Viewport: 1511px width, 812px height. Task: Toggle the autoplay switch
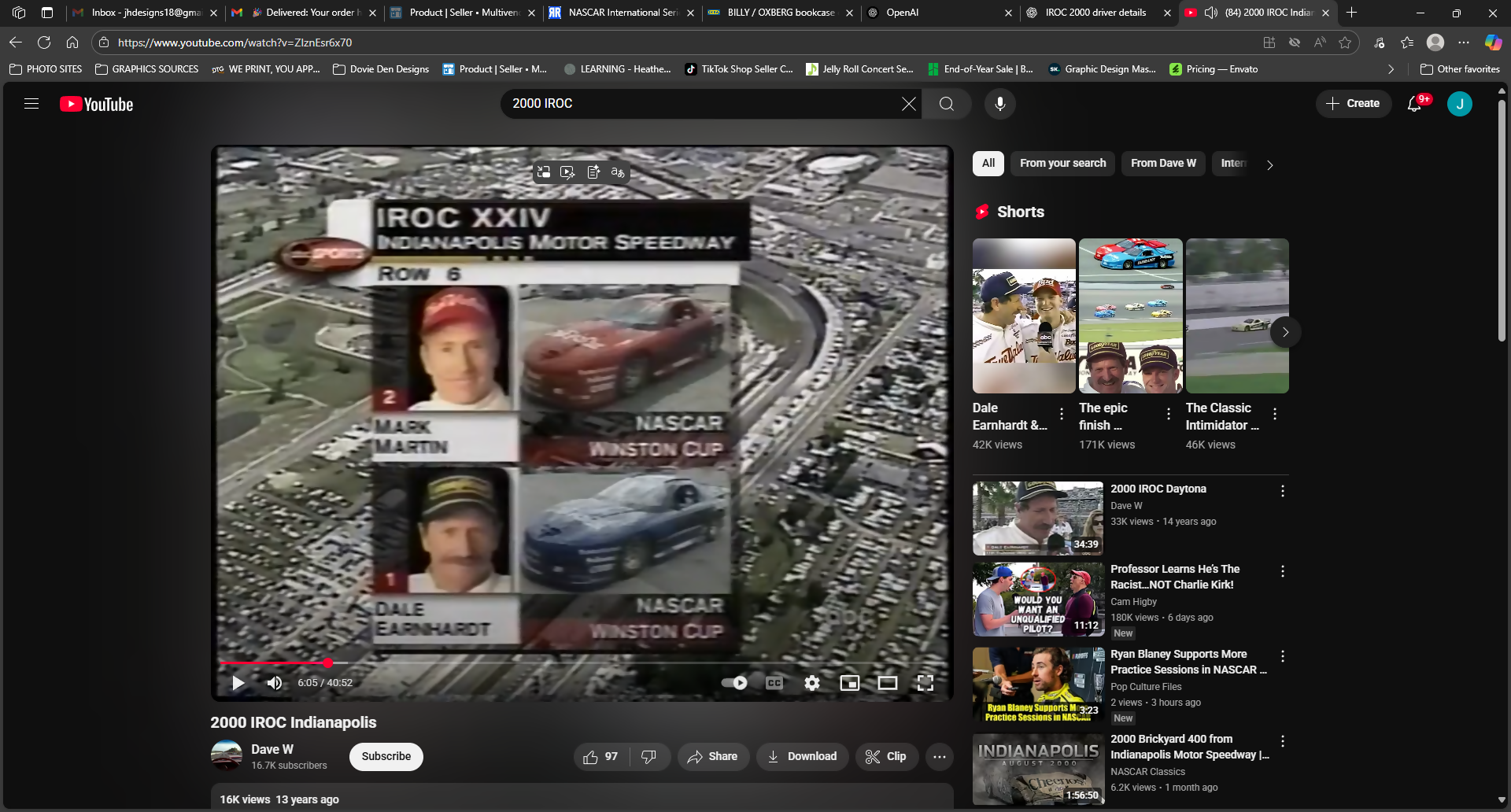[735, 683]
